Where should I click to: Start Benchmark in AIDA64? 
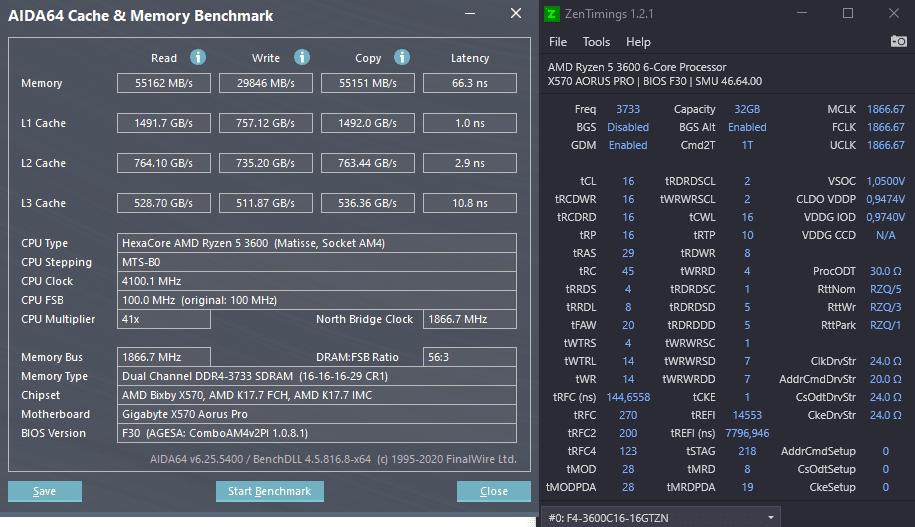270,491
